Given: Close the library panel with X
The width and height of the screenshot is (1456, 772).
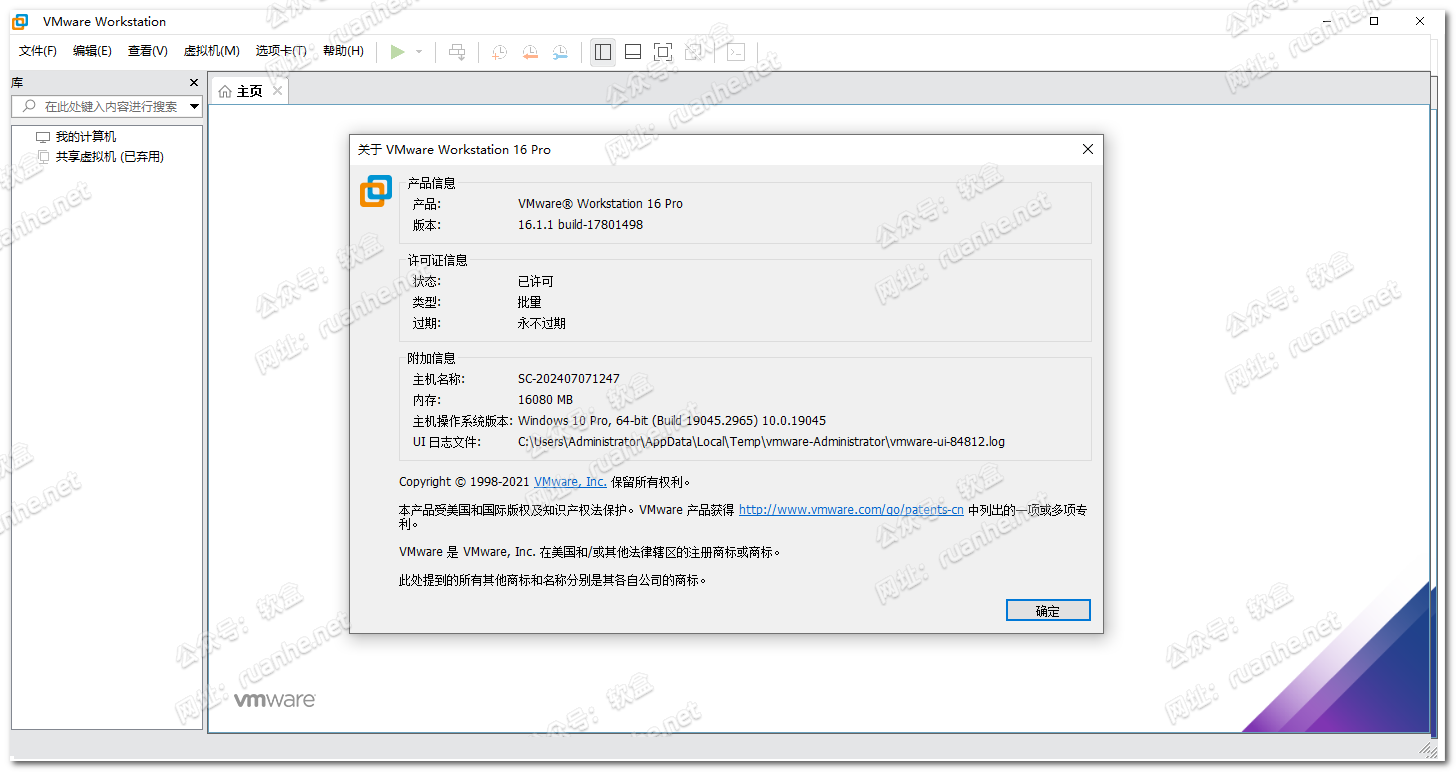Looking at the screenshot, I should pyautogui.click(x=194, y=82).
